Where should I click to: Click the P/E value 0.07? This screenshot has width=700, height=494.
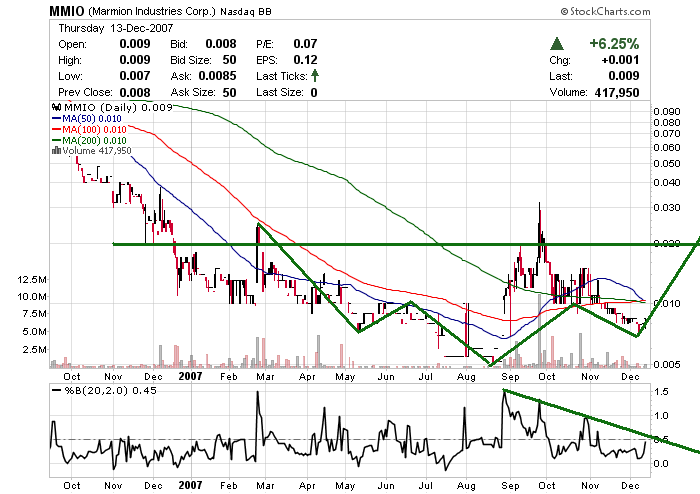pos(305,44)
